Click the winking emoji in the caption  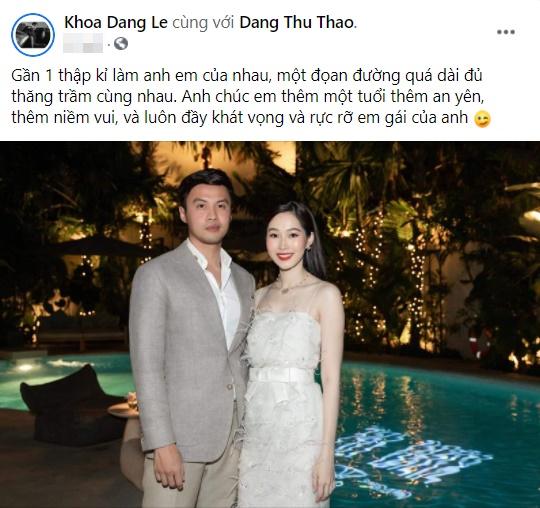pos(482,119)
